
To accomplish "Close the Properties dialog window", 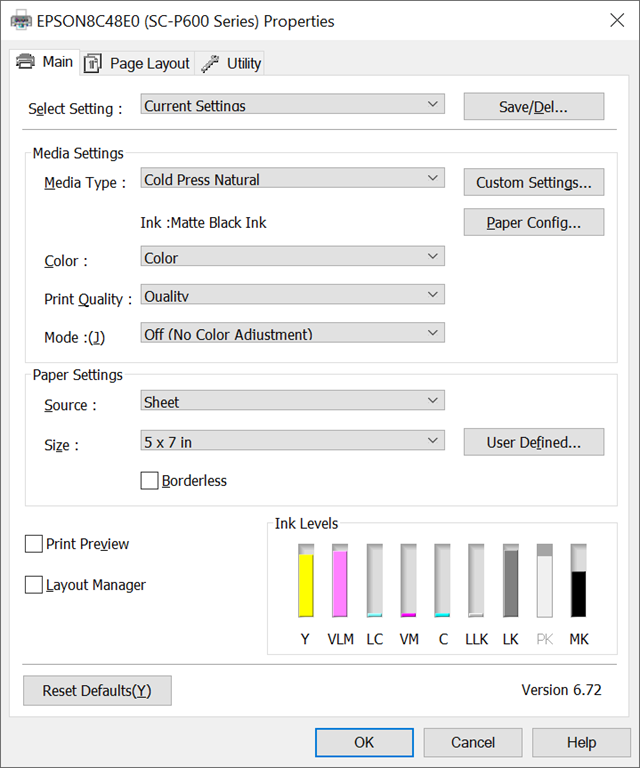I will click(617, 20).
